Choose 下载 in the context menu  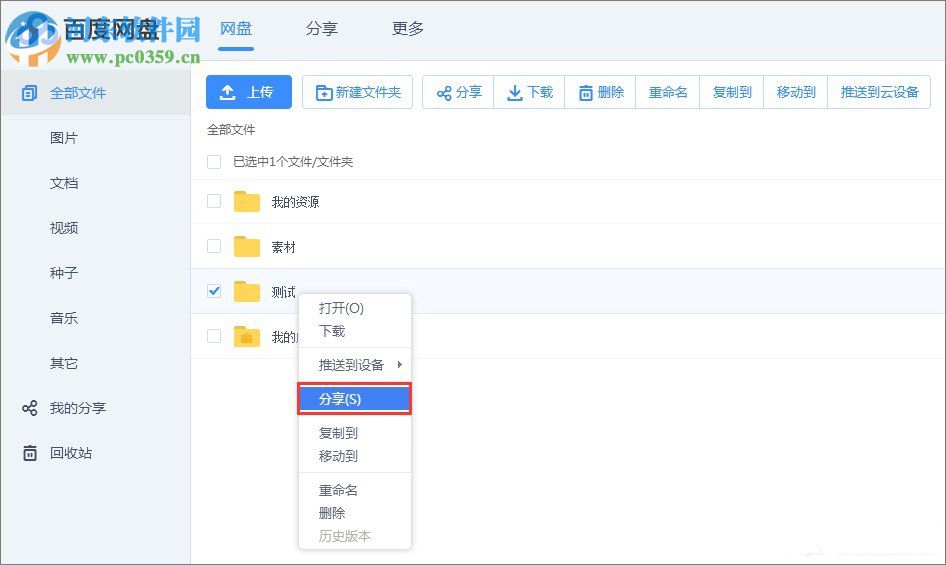(x=355, y=331)
